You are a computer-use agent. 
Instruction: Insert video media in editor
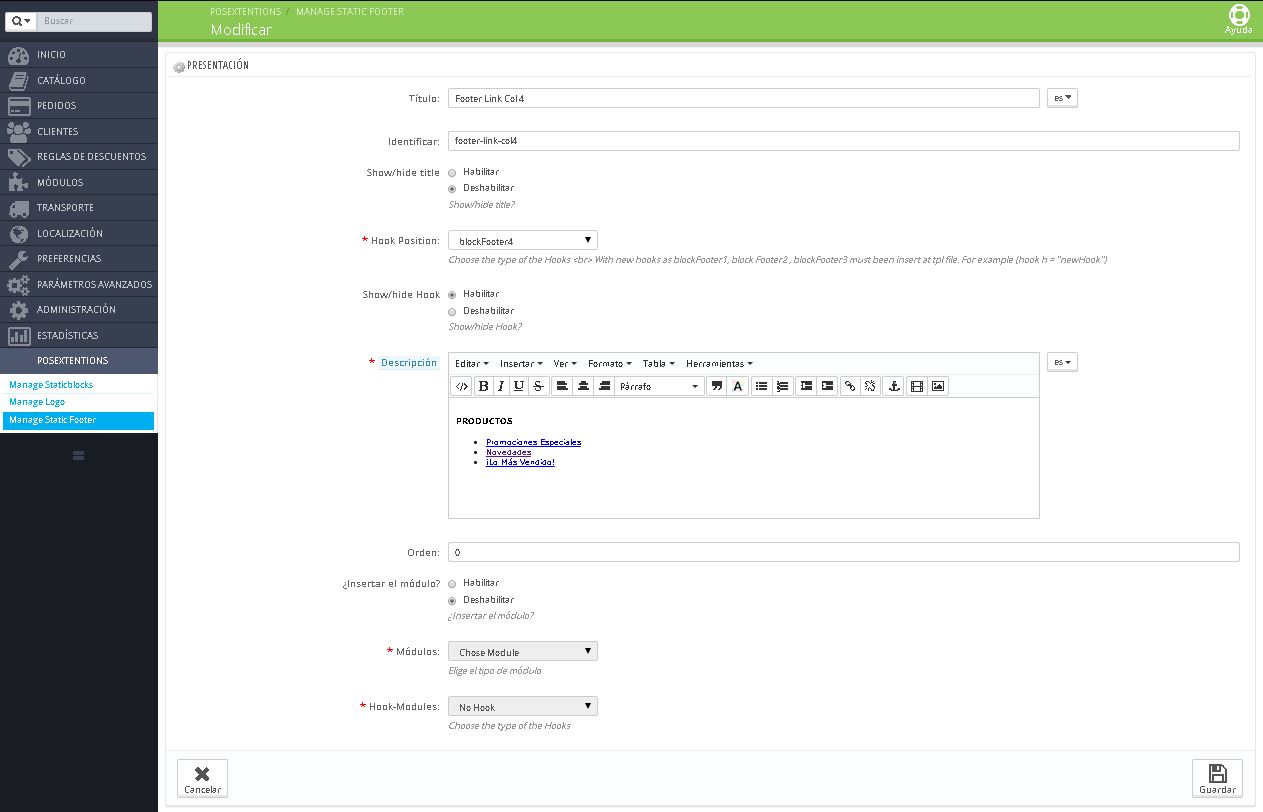(916, 386)
